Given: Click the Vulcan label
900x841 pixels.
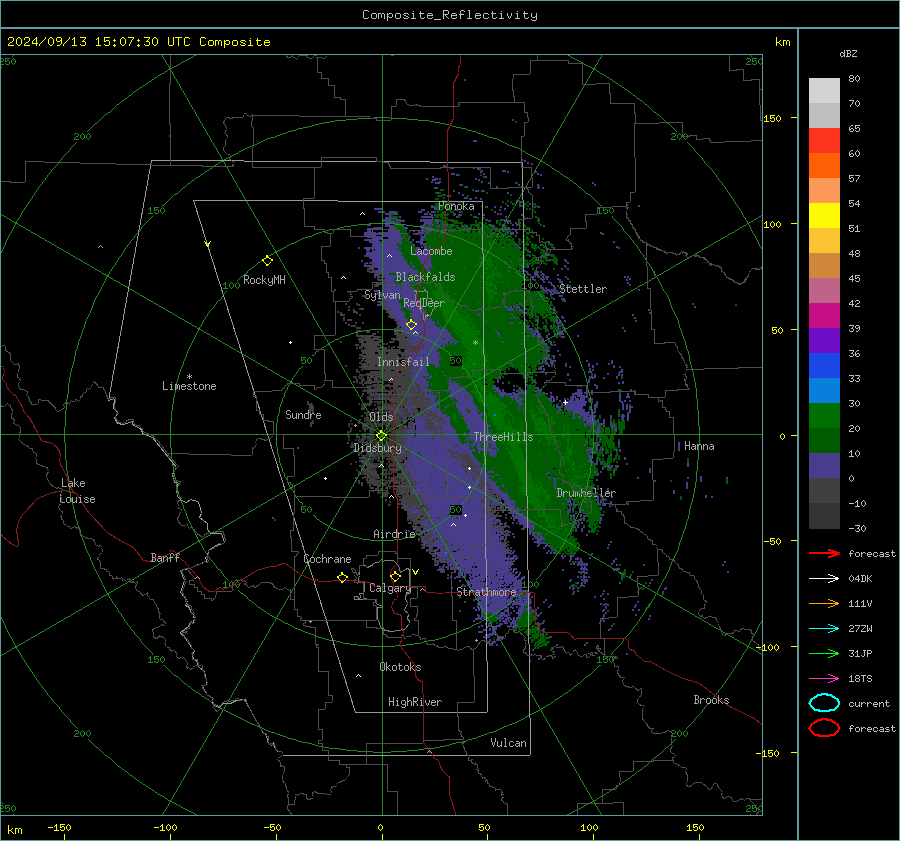Looking at the screenshot, I should point(508,743).
